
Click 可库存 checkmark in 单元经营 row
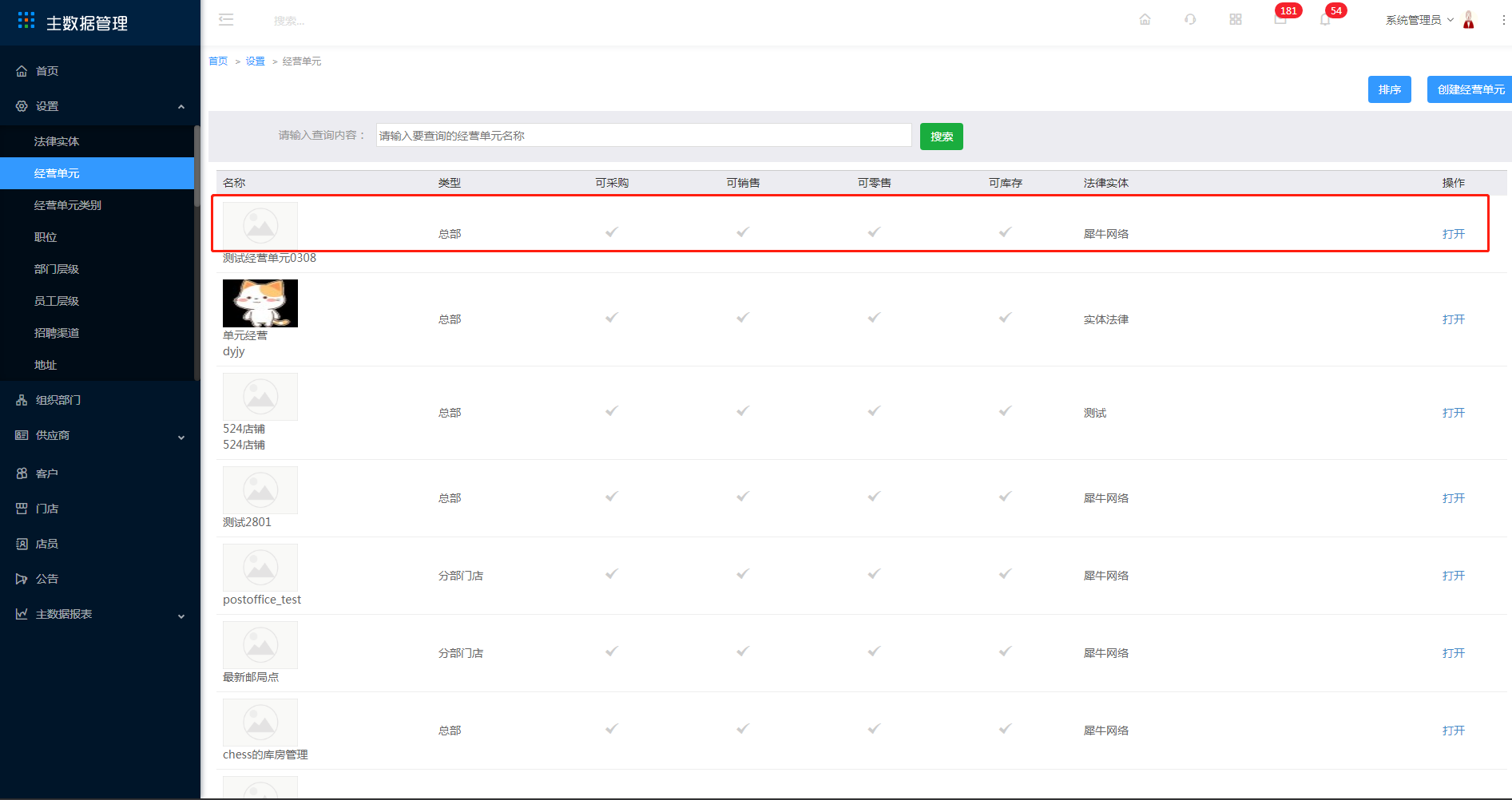click(x=1005, y=318)
